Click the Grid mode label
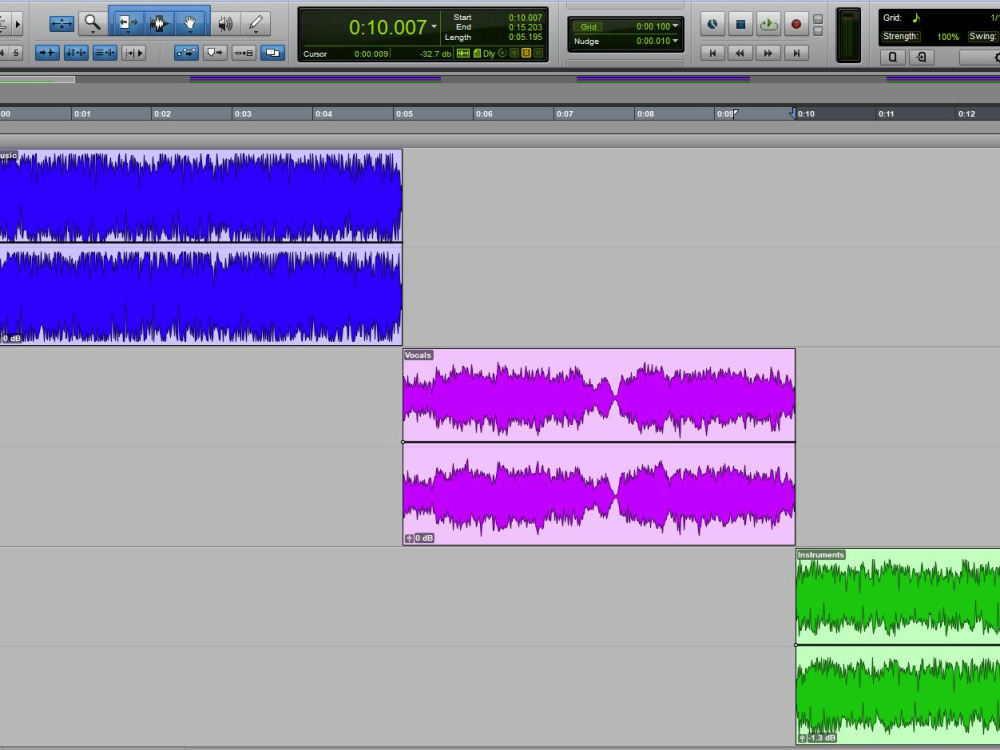The width and height of the screenshot is (1000, 750). (x=588, y=27)
